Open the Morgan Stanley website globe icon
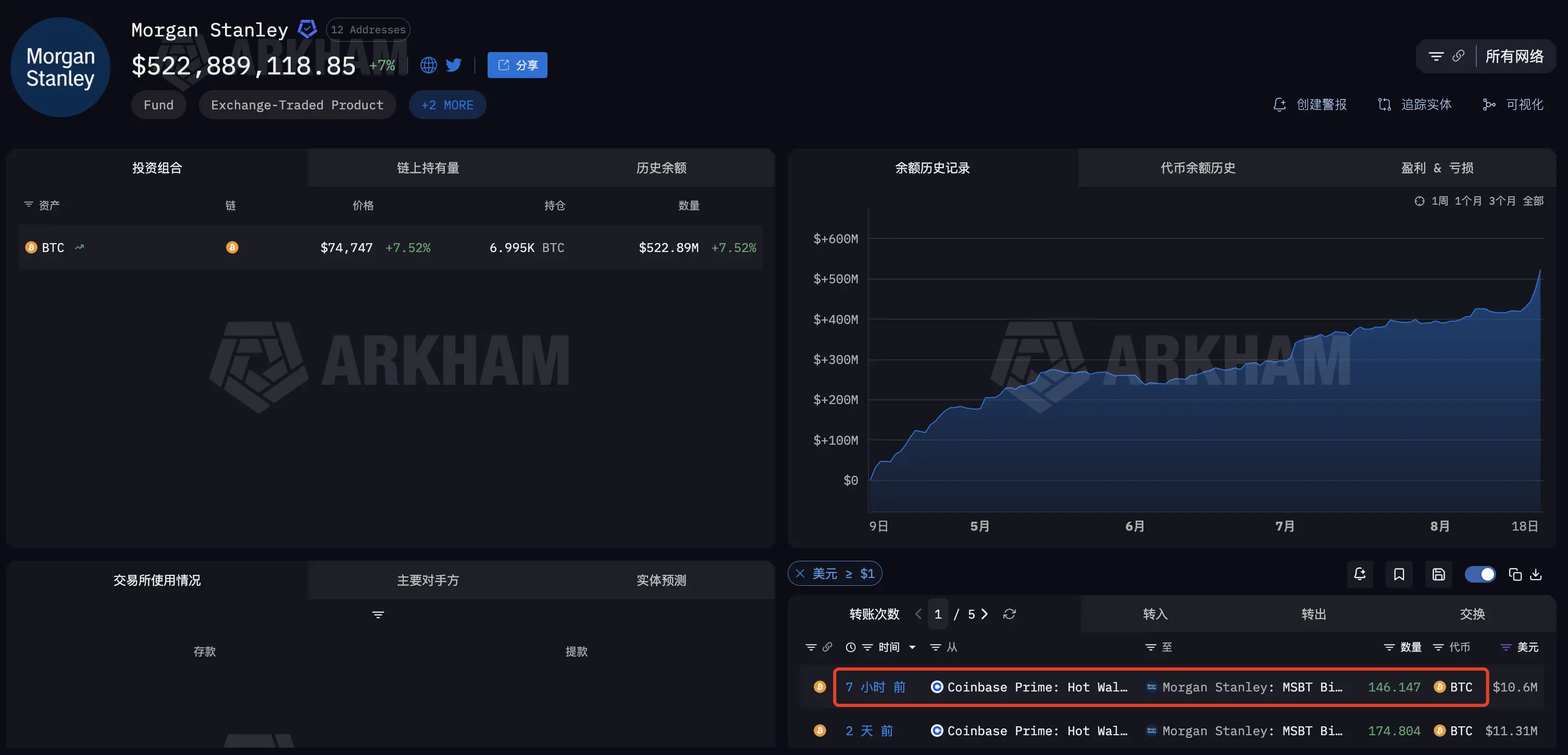This screenshot has height=755, width=1568. (x=429, y=65)
